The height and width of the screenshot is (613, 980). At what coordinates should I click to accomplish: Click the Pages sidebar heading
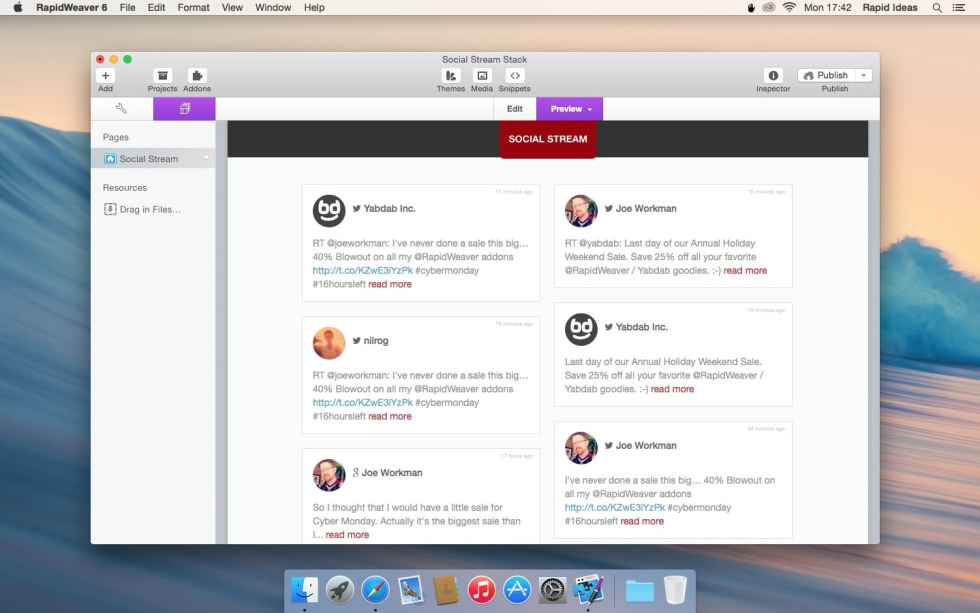[116, 137]
